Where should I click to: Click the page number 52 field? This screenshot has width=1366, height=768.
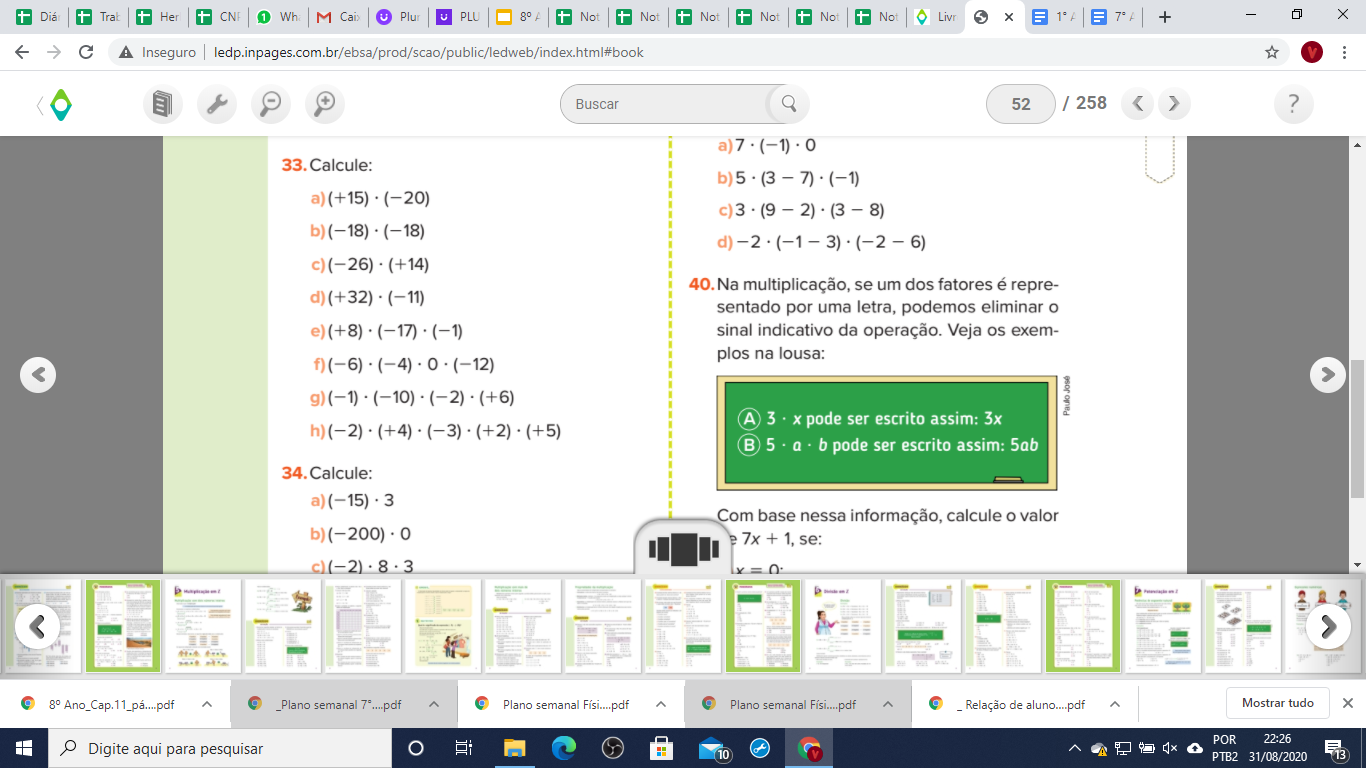coord(1021,103)
